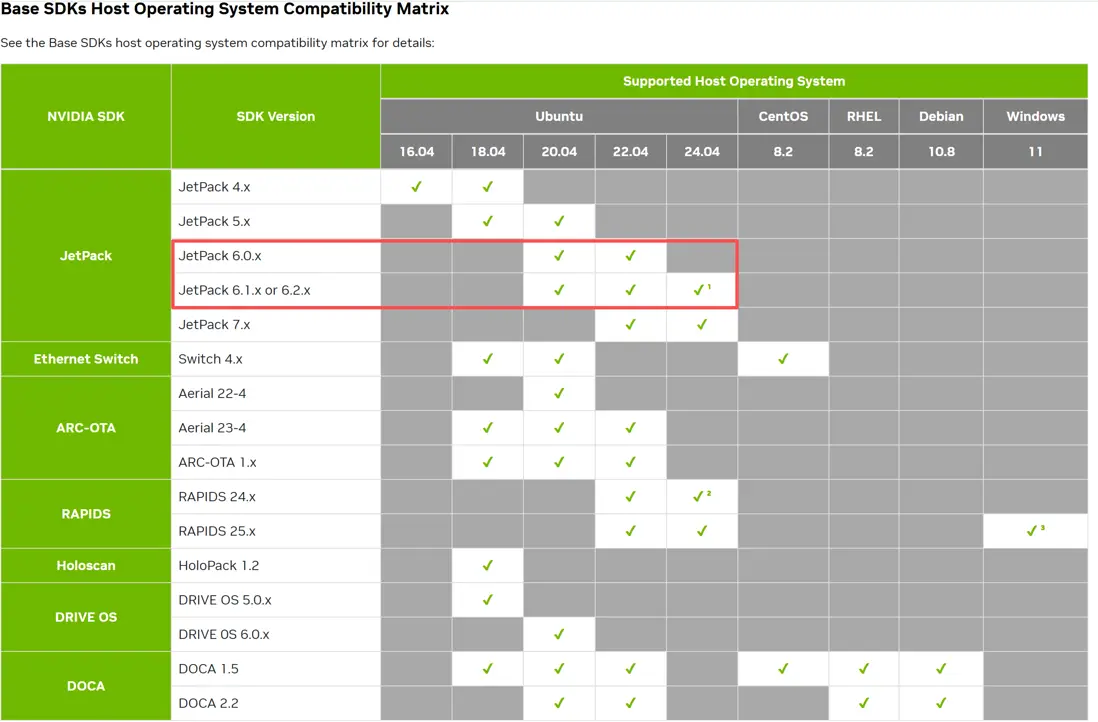Viewport: 1098px width, 722px height.
Task: Select DOCA 1.5 checkmark under Debian 10.8
Action: 941,669
